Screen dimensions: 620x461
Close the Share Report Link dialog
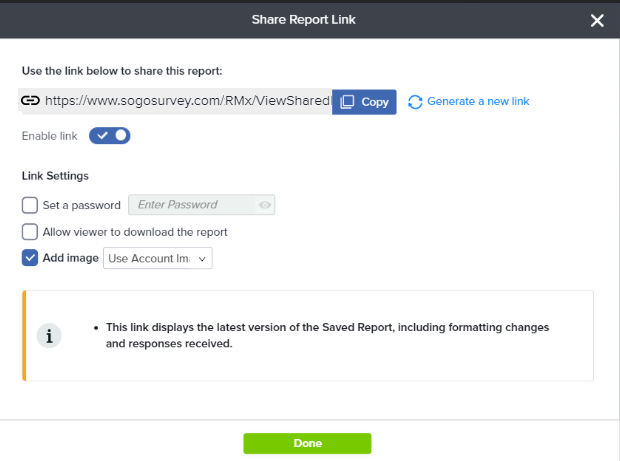(597, 21)
